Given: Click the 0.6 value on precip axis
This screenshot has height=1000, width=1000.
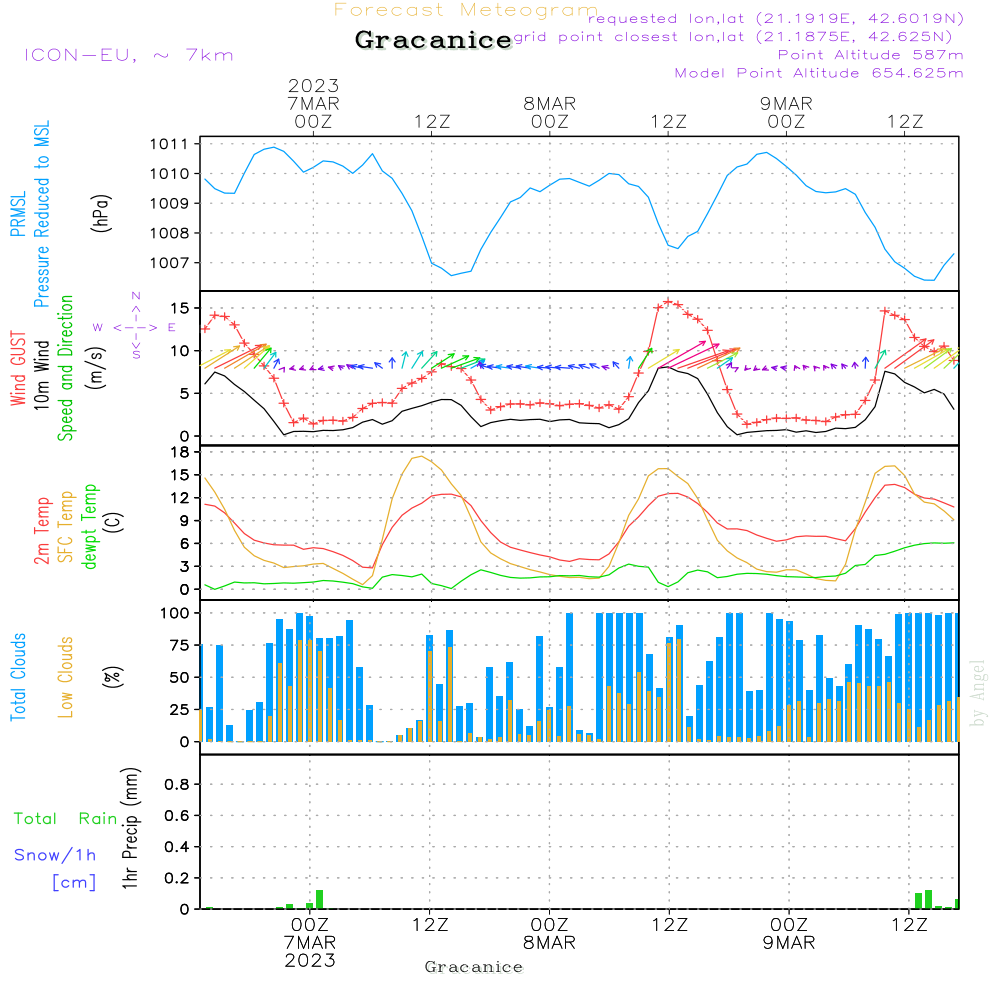Looking at the screenshot, I should [177, 816].
